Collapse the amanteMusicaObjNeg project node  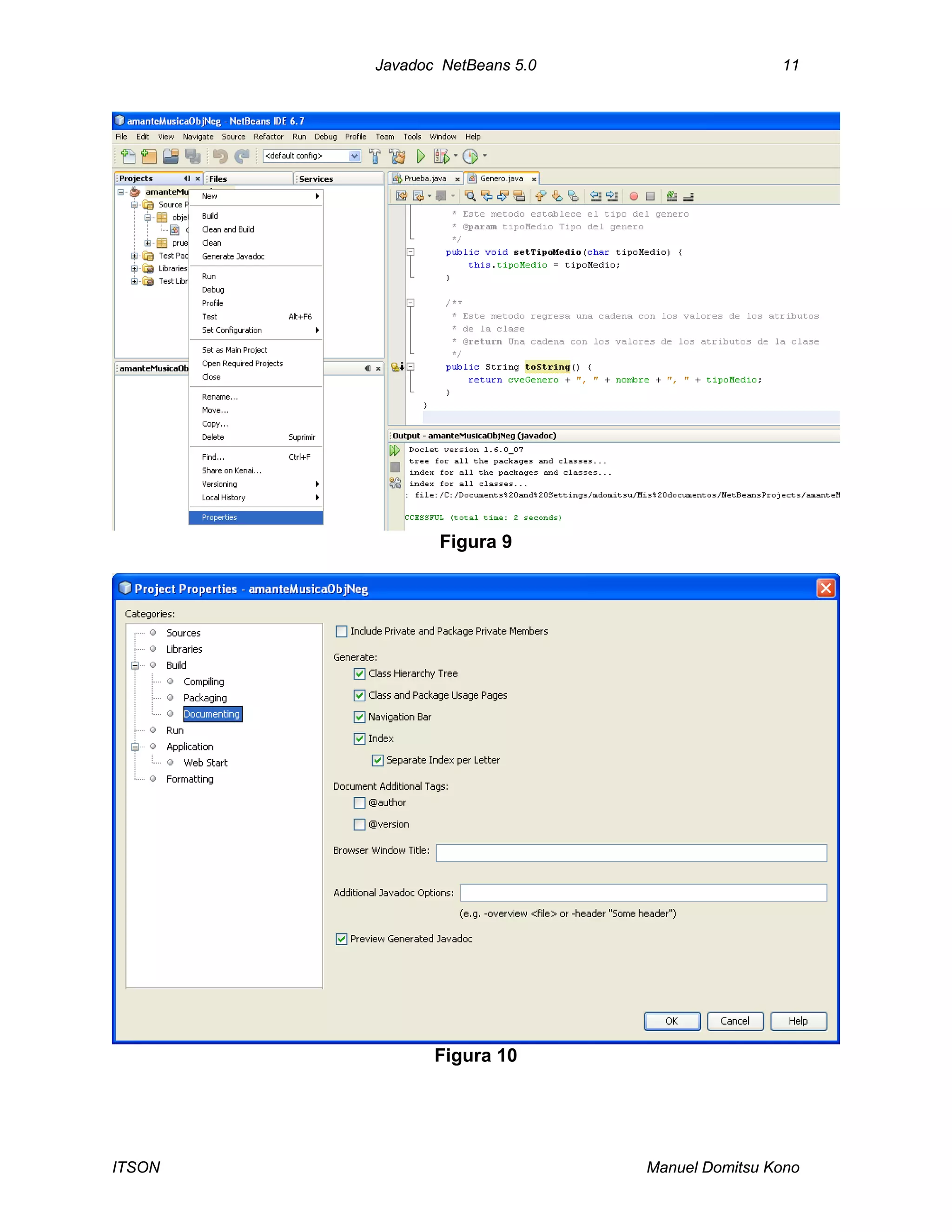pos(121,192)
